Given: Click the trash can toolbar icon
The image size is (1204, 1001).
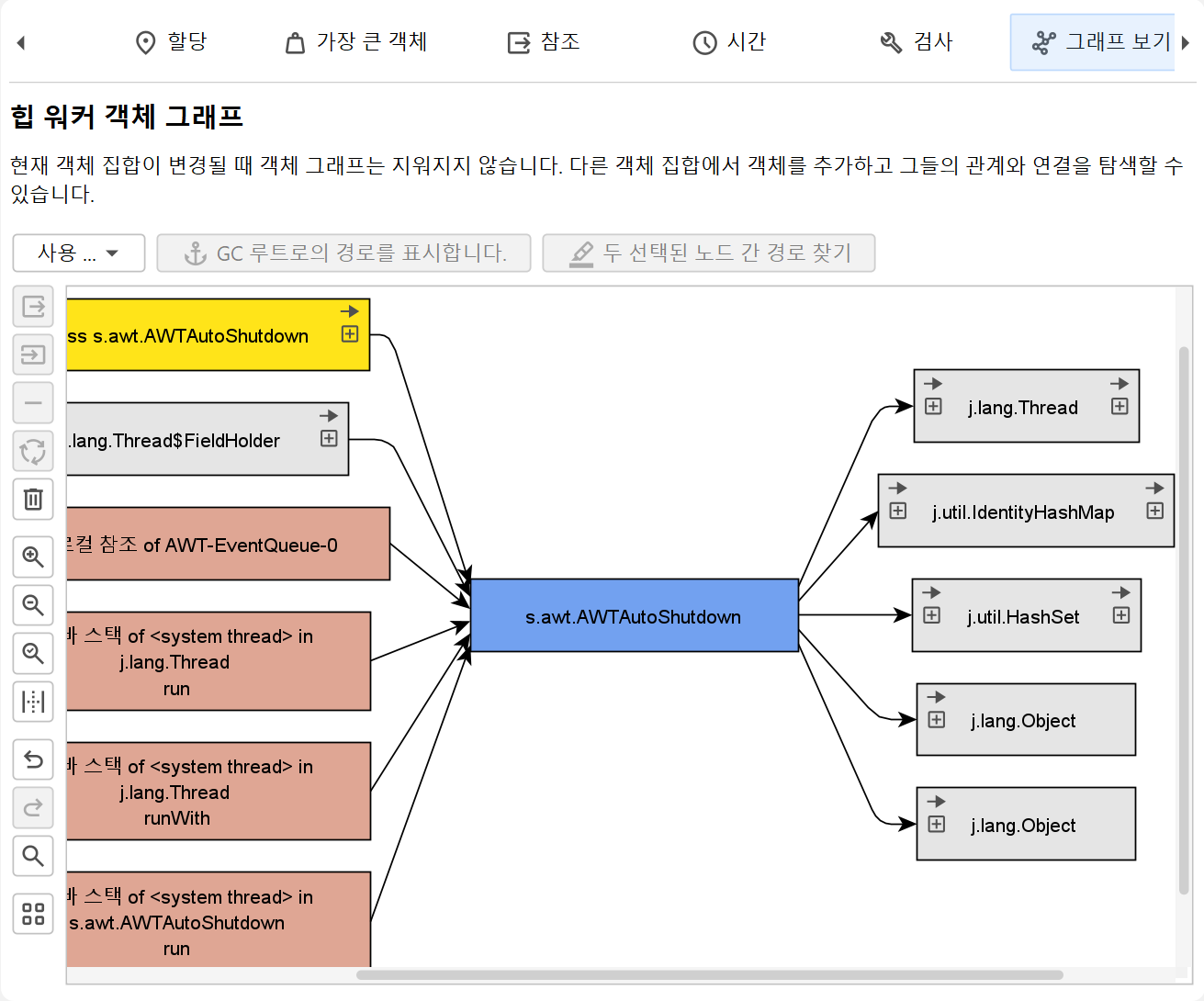Looking at the screenshot, I should (33, 499).
